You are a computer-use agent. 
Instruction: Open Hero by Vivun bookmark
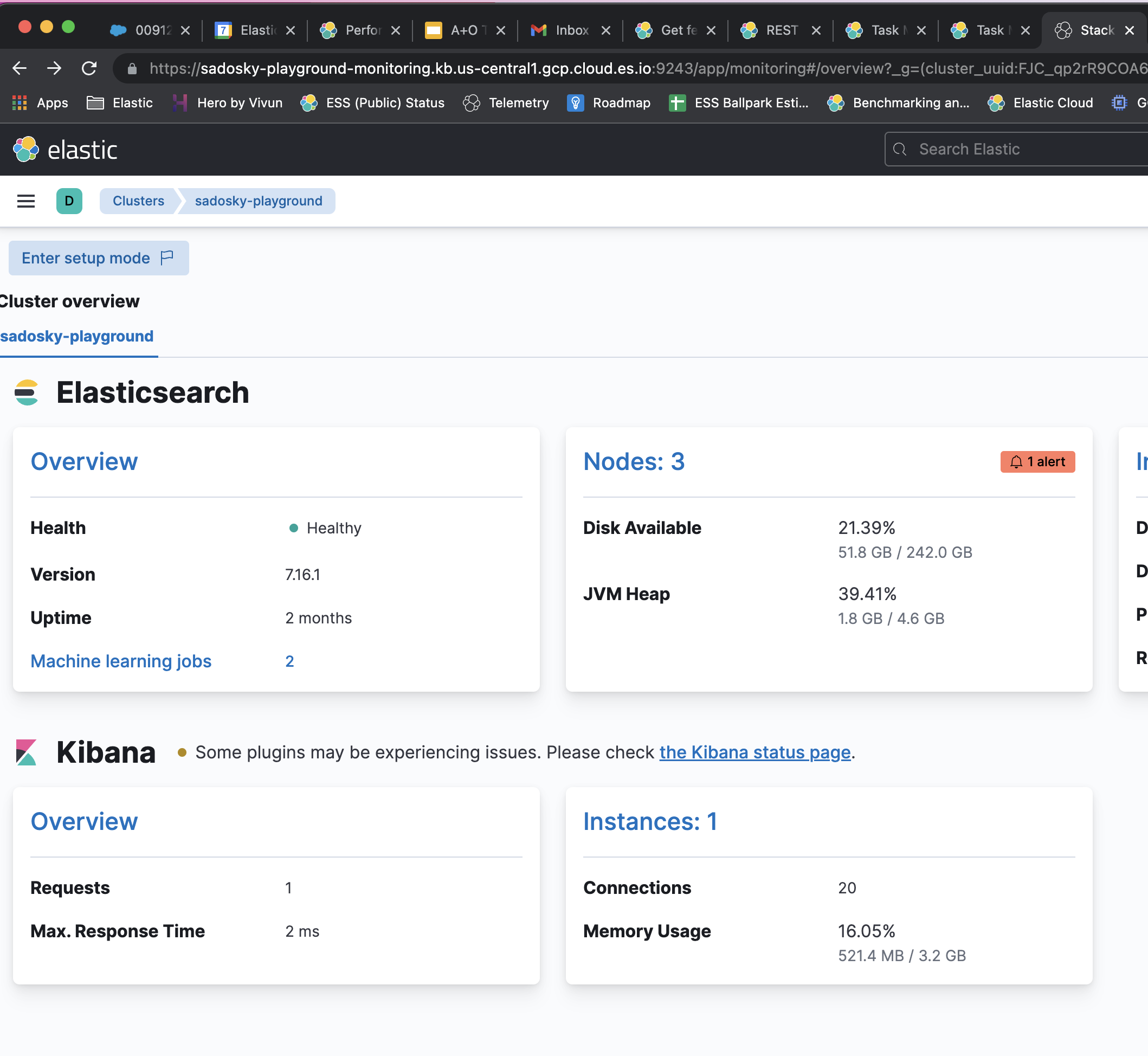(228, 103)
